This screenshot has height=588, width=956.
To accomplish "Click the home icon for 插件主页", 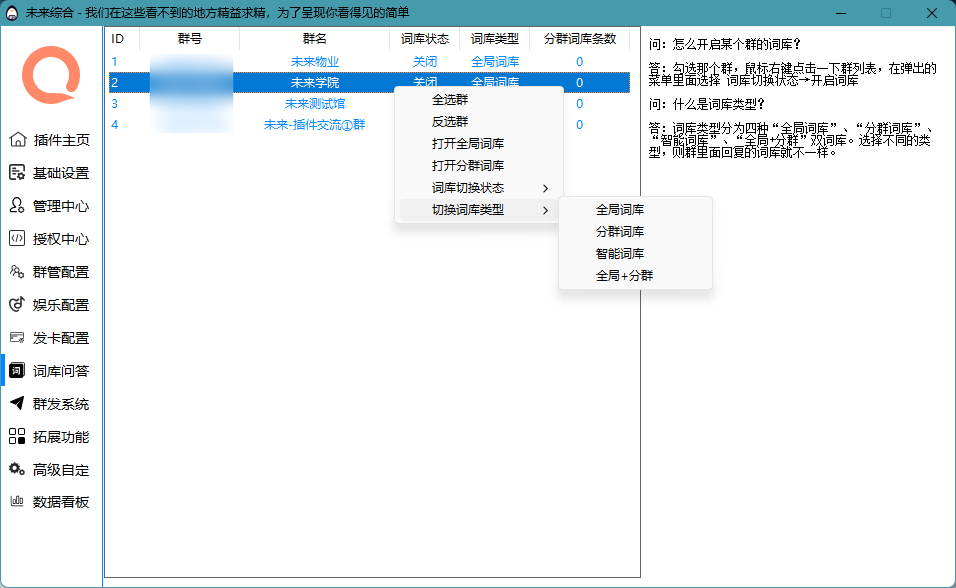I will tap(17, 140).
